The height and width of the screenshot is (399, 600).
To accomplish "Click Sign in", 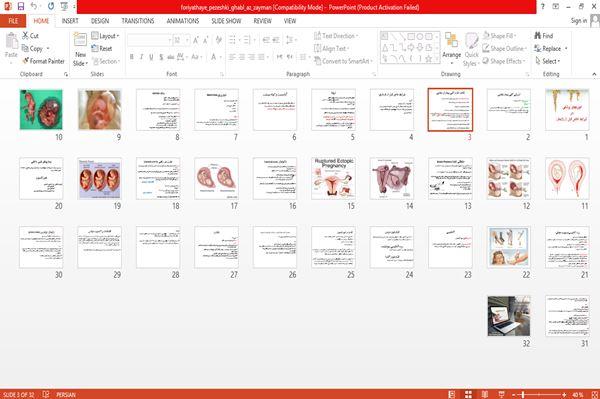I will [579, 21].
